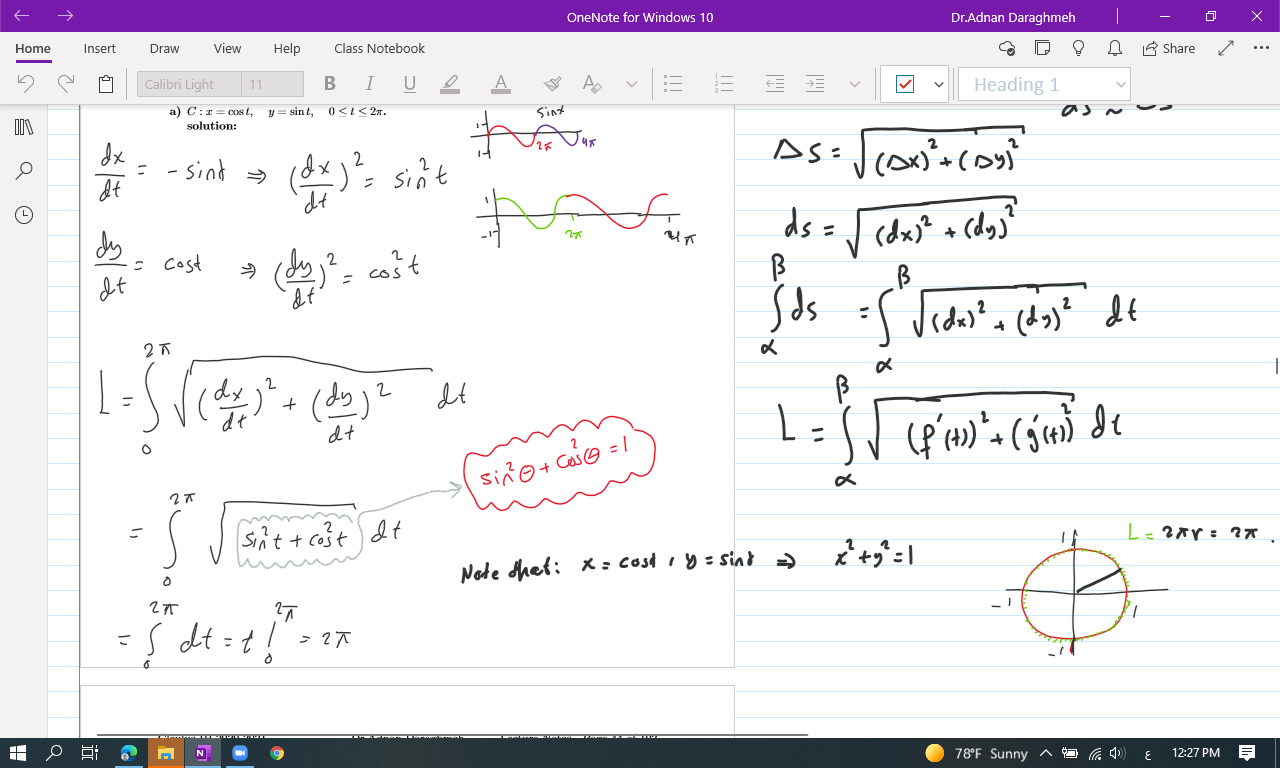Viewport: 1280px width, 768px height.
Task: Show recent notes list
Action: coord(24,214)
